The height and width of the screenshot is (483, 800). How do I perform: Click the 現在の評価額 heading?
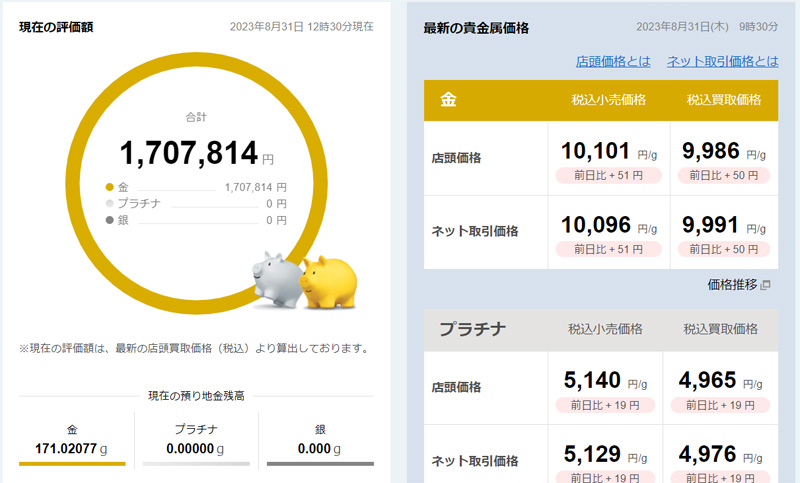pos(56,27)
